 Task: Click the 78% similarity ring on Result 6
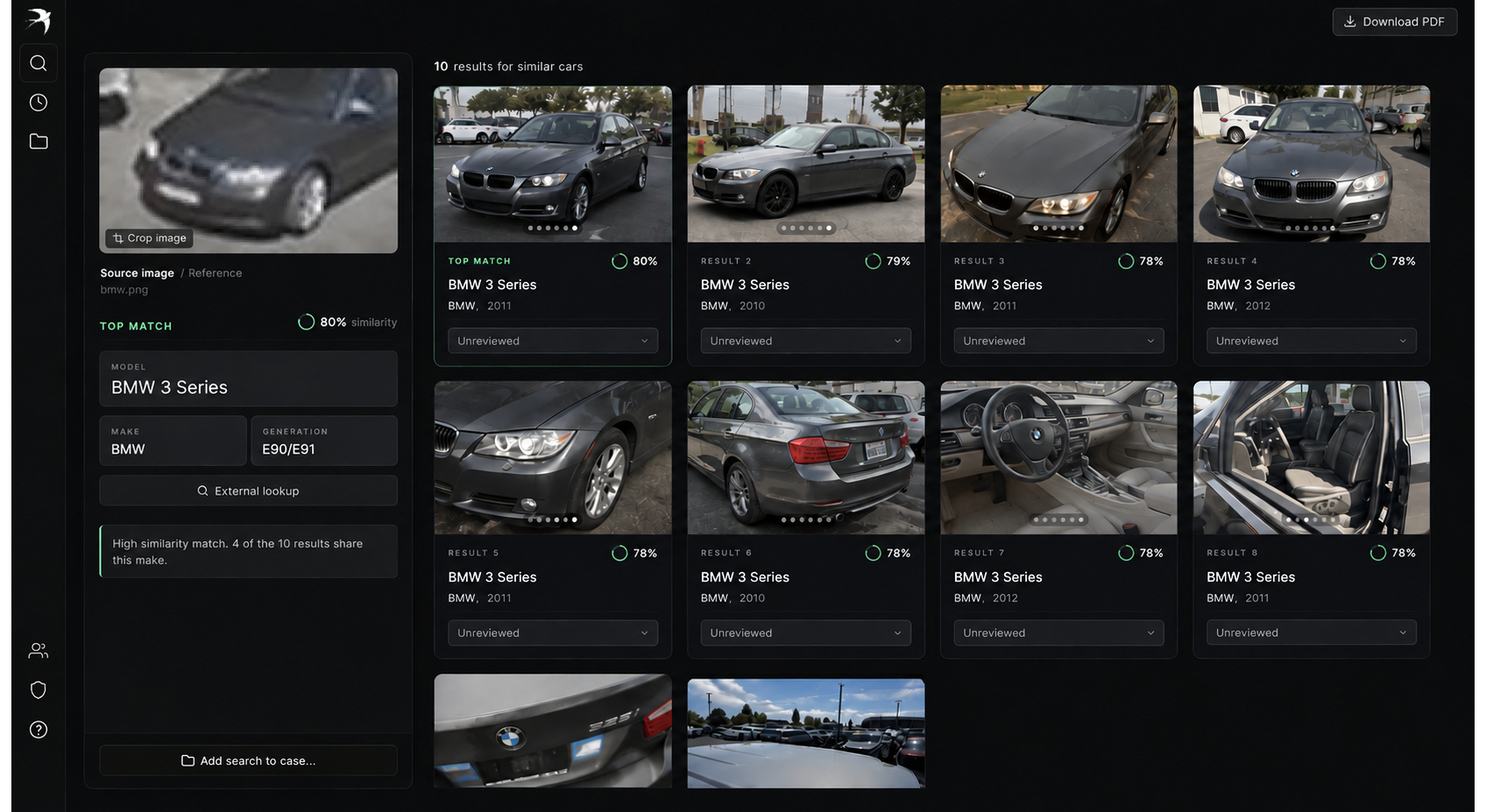(x=873, y=553)
